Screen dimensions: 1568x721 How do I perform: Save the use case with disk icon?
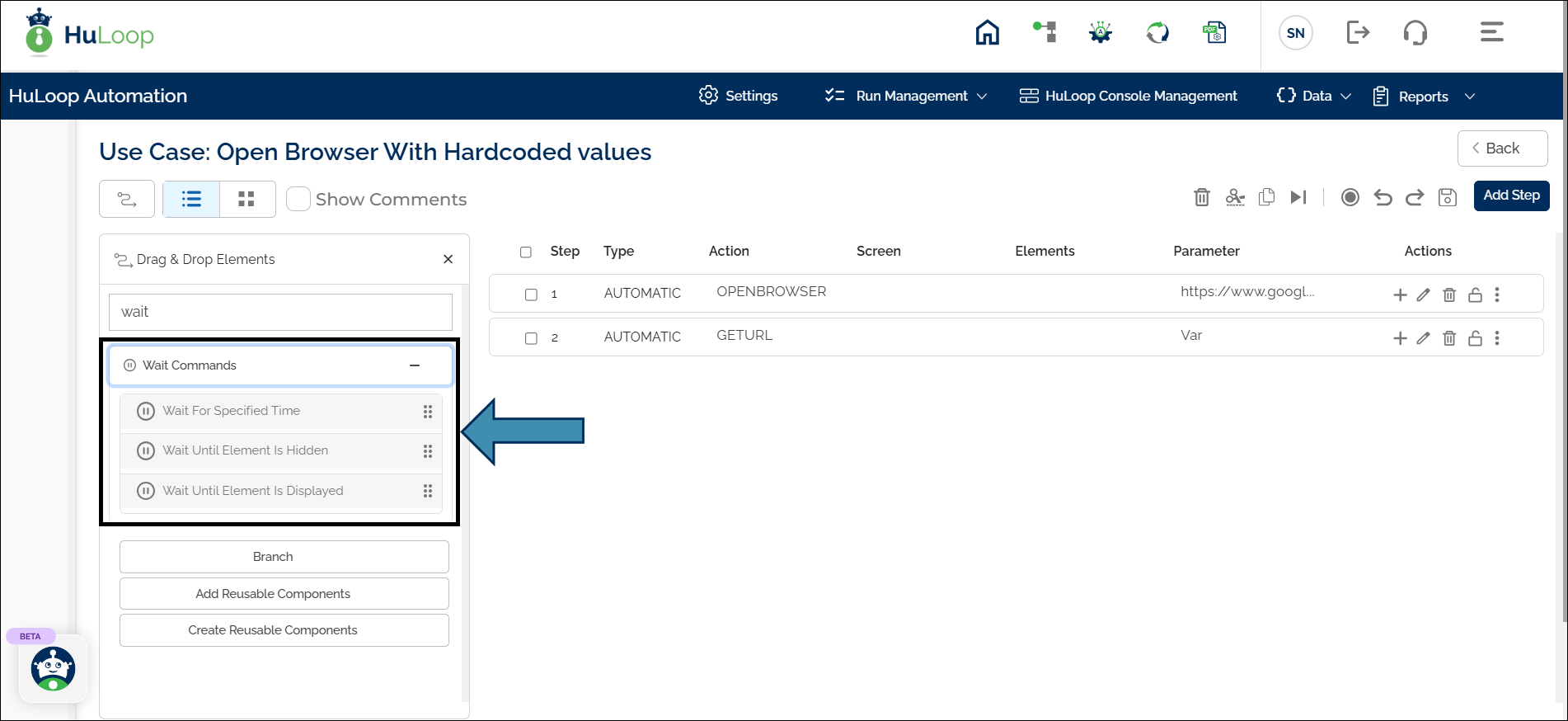tap(1448, 197)
